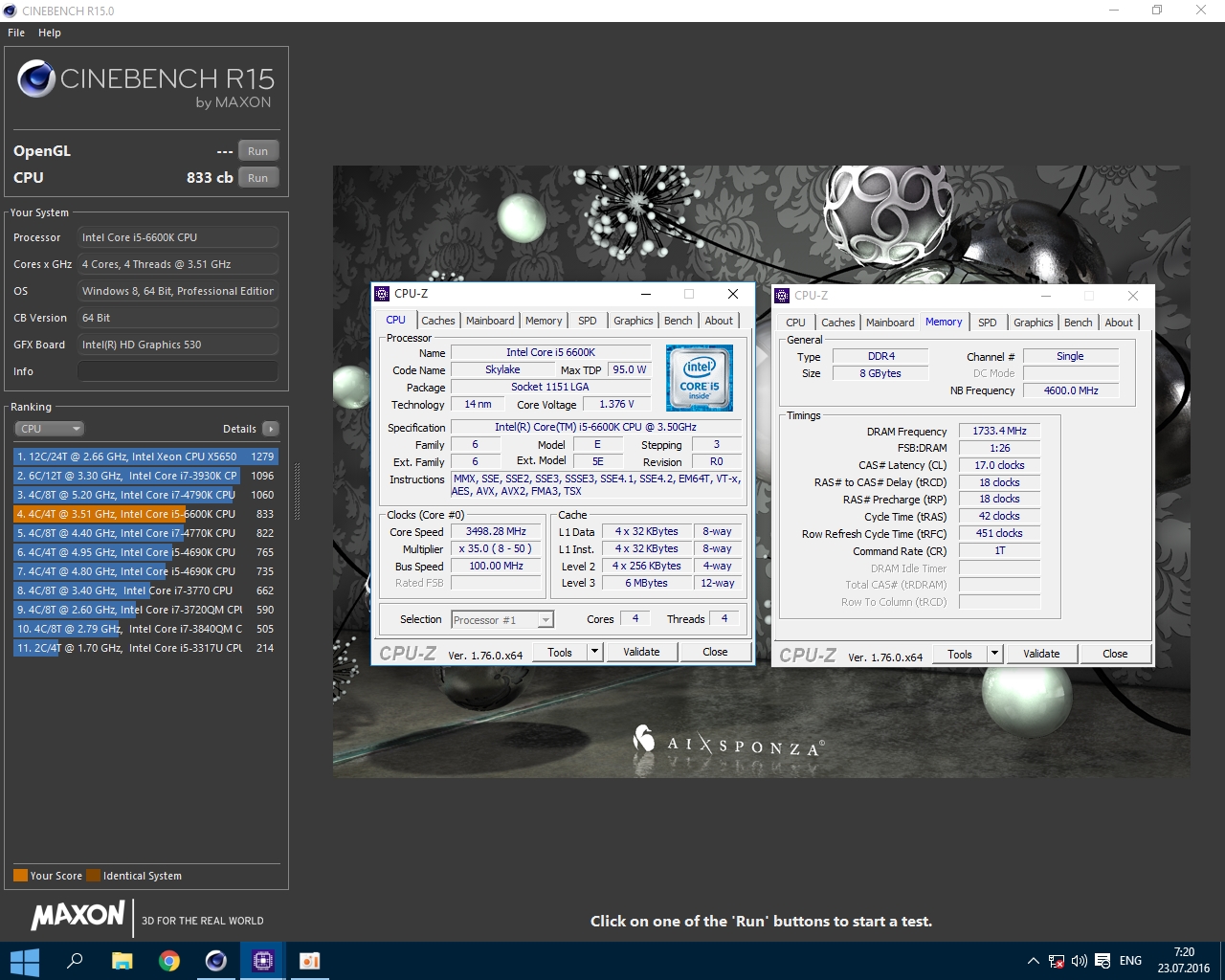The height and width of the screenshot is (980, 1225).
Task: Select ranking row i5-3317U CPU
Action: coord(145,648)
